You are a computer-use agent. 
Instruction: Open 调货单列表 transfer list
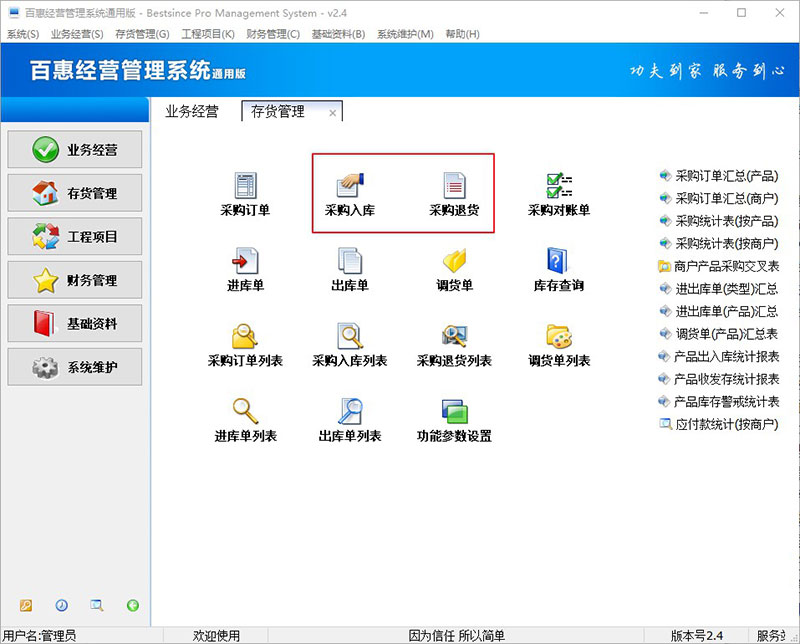click(x=559, y=345)
